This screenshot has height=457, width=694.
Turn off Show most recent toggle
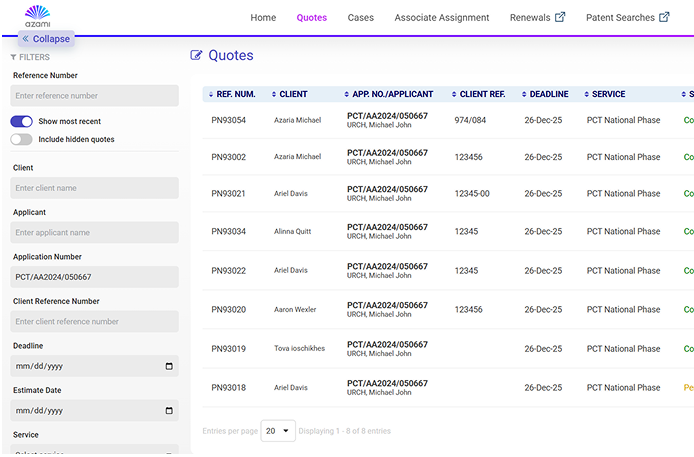[22, 121]
